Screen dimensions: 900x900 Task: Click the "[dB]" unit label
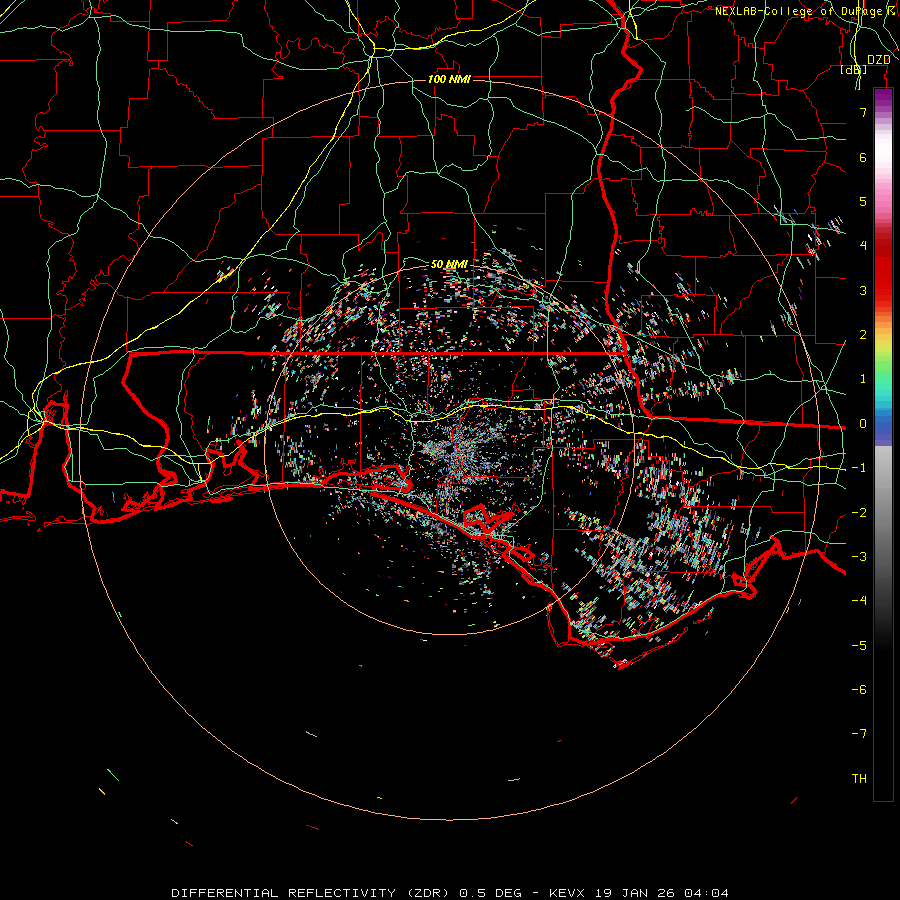pyautogui.click(x=854, y=69)
